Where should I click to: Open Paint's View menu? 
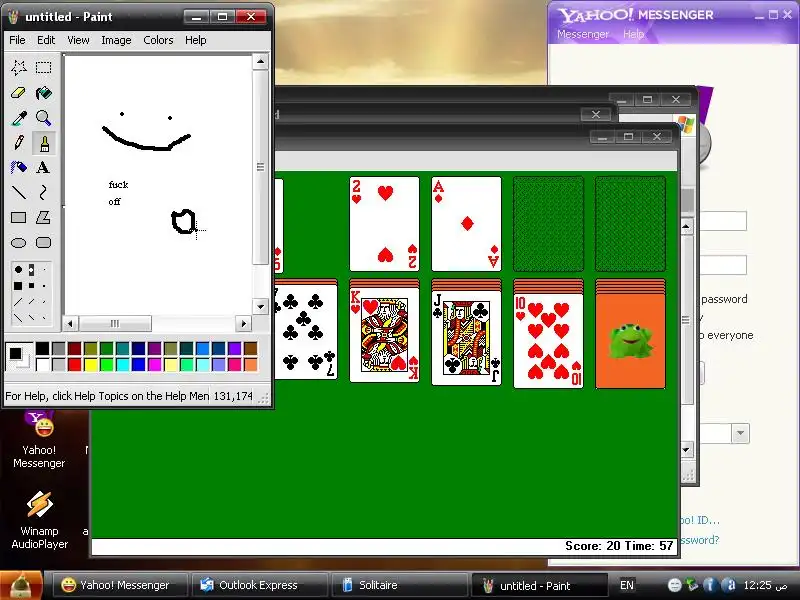[78, 40]
